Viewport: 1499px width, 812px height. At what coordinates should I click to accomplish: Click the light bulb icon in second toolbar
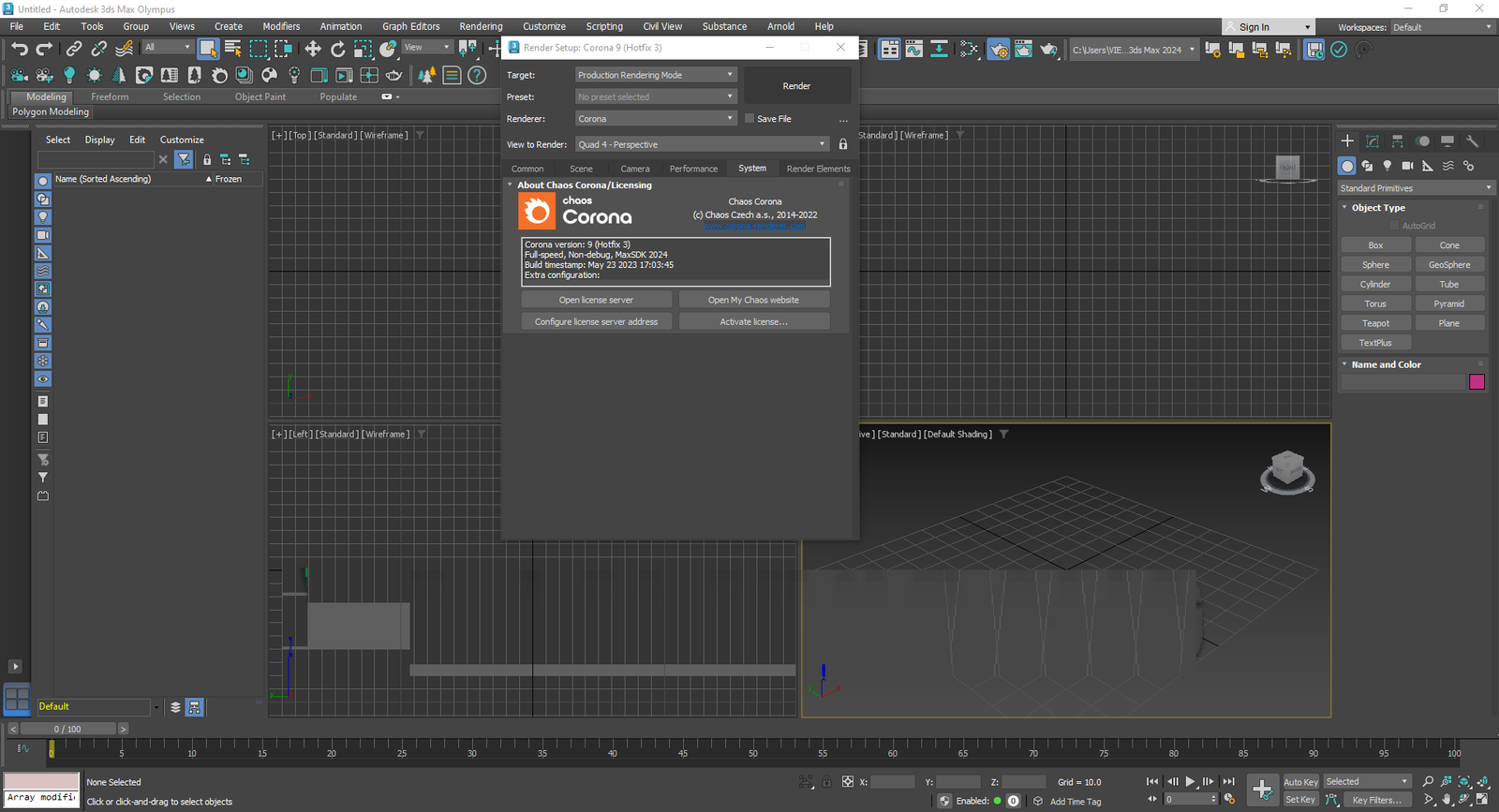pyautogui.click(x=69, y=75)
